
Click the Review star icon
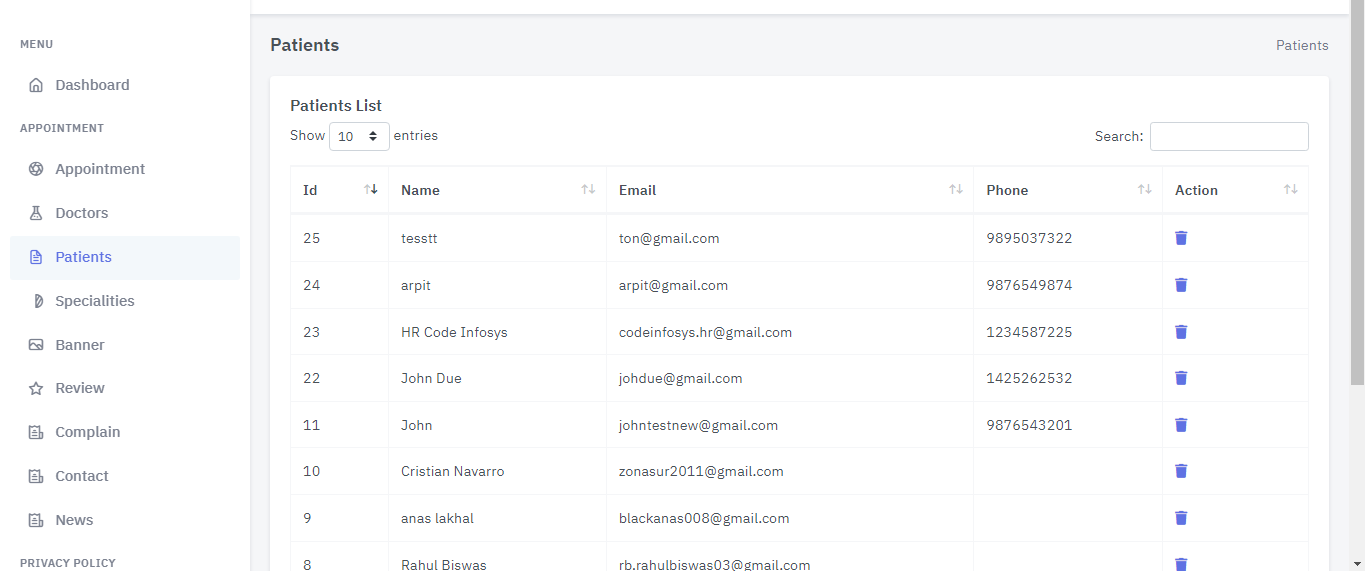point(36,388)
